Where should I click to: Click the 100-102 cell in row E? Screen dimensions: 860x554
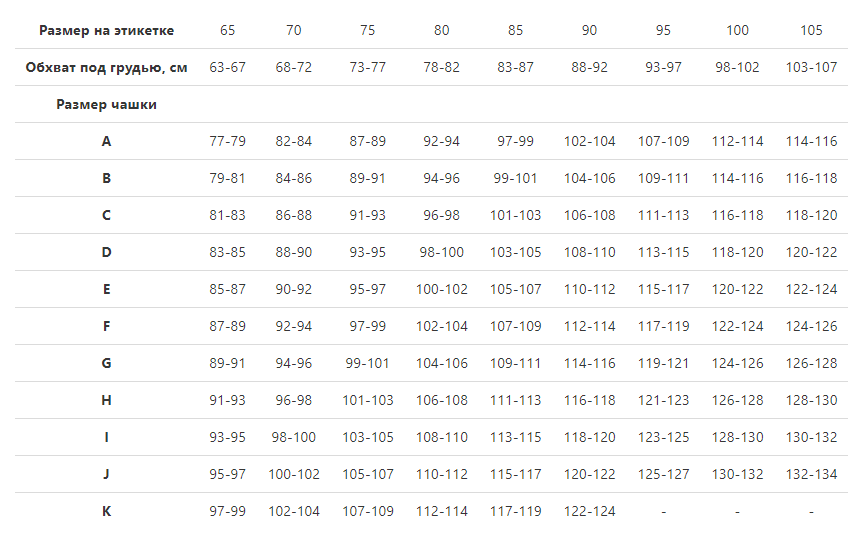coord(442,289)
